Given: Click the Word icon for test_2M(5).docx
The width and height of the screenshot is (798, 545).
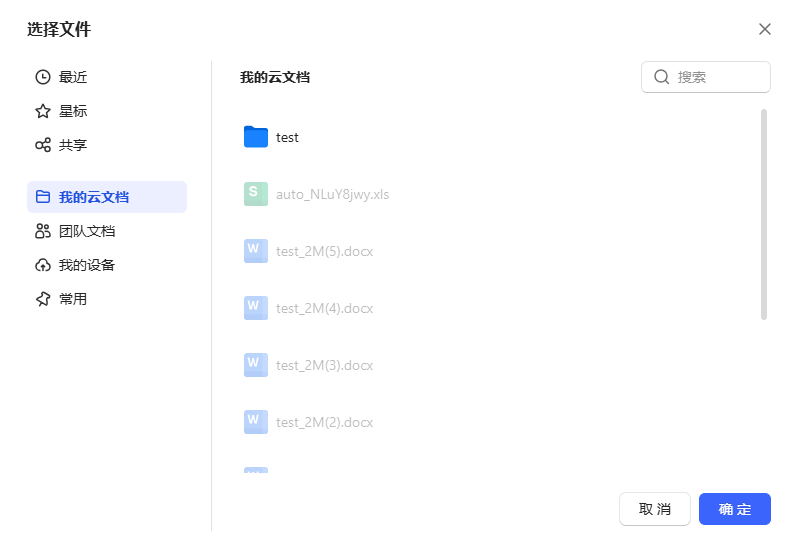Looking at the screenshot, I should pyautogui.click(x=256, y=251).
